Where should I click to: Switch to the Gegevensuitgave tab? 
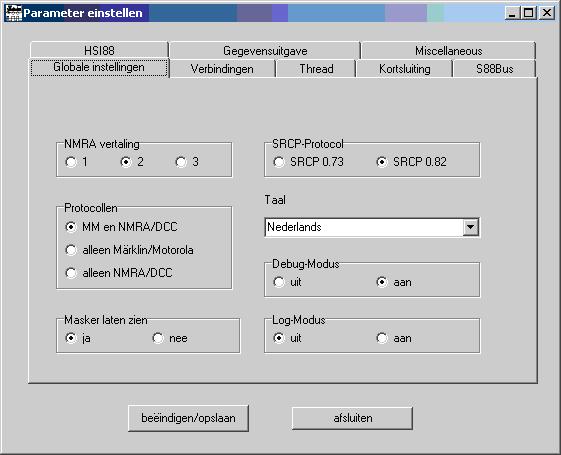tap(265, 50)
